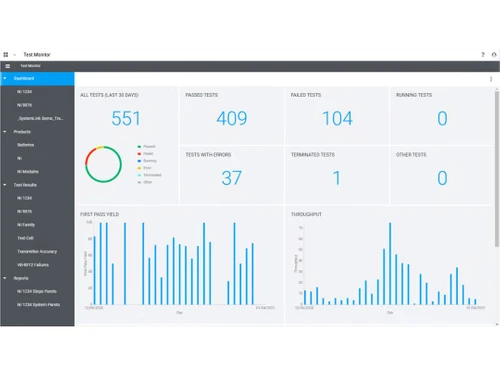Click the Throughput chart title
The height and width of the screenshot is (375, 500).
pyautogui.click(x=306, y=214)
